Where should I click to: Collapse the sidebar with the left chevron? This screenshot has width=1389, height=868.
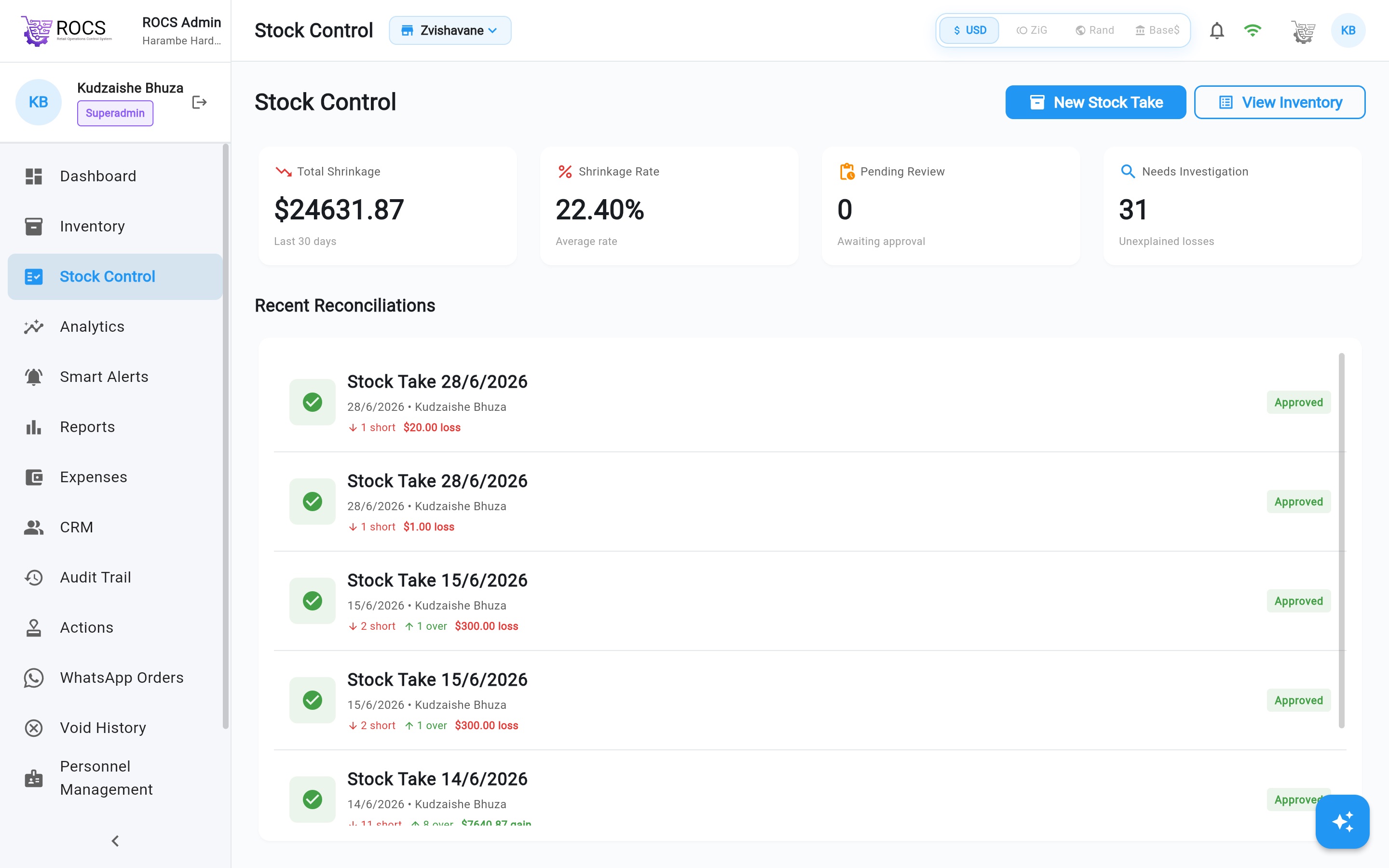[115, 841]
